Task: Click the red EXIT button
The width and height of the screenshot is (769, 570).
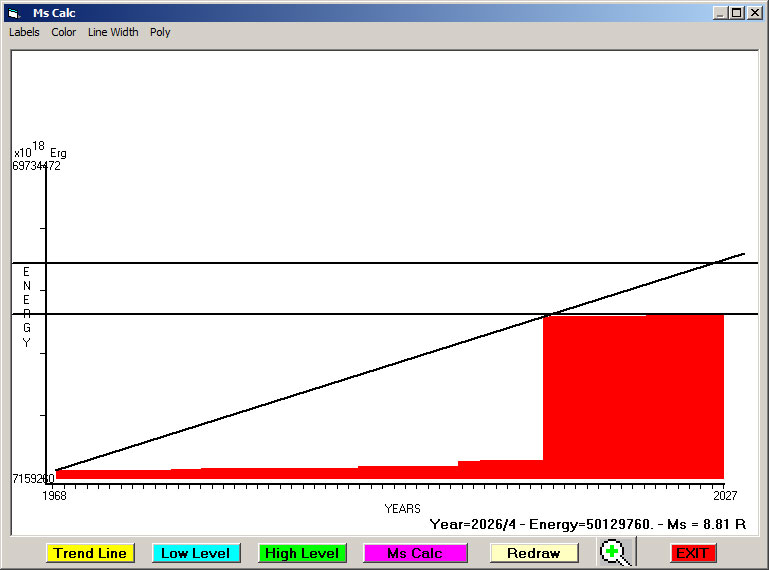Action: pyautogui.click(x=692, y=553)
